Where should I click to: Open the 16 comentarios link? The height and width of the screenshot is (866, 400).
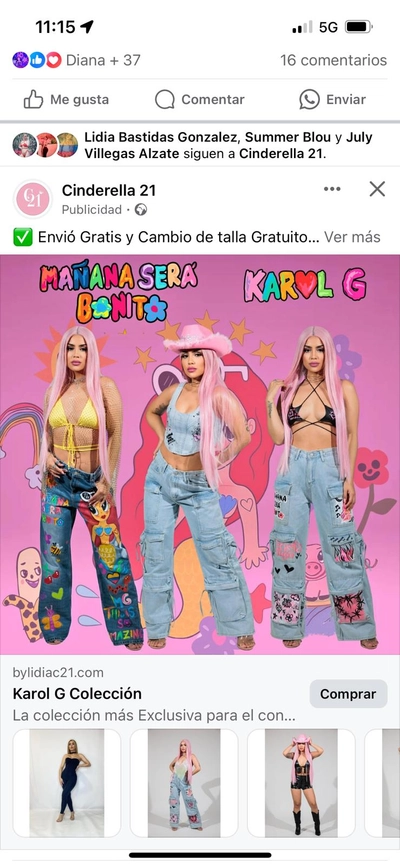333,60
